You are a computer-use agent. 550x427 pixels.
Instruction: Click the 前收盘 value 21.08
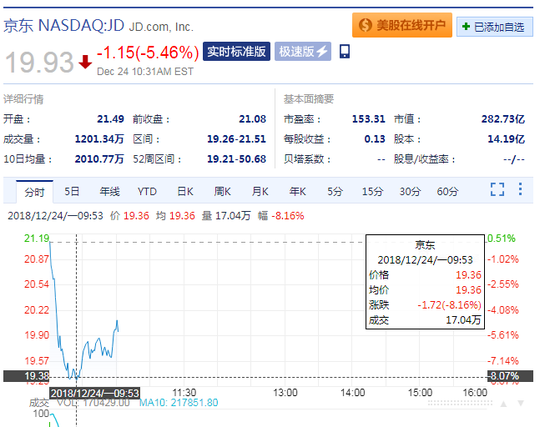coord(253,119)
